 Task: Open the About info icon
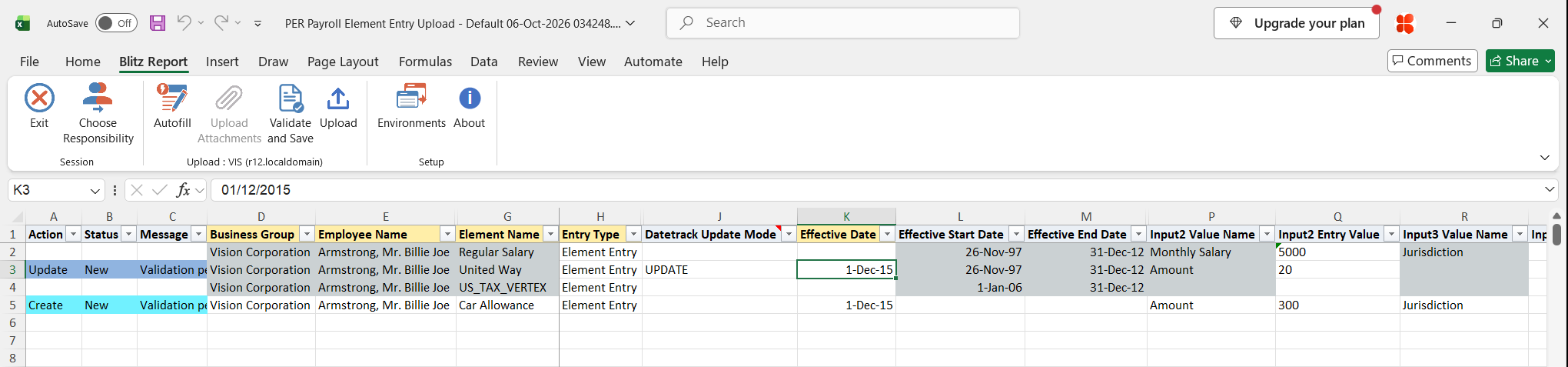[x=470, y=98]
